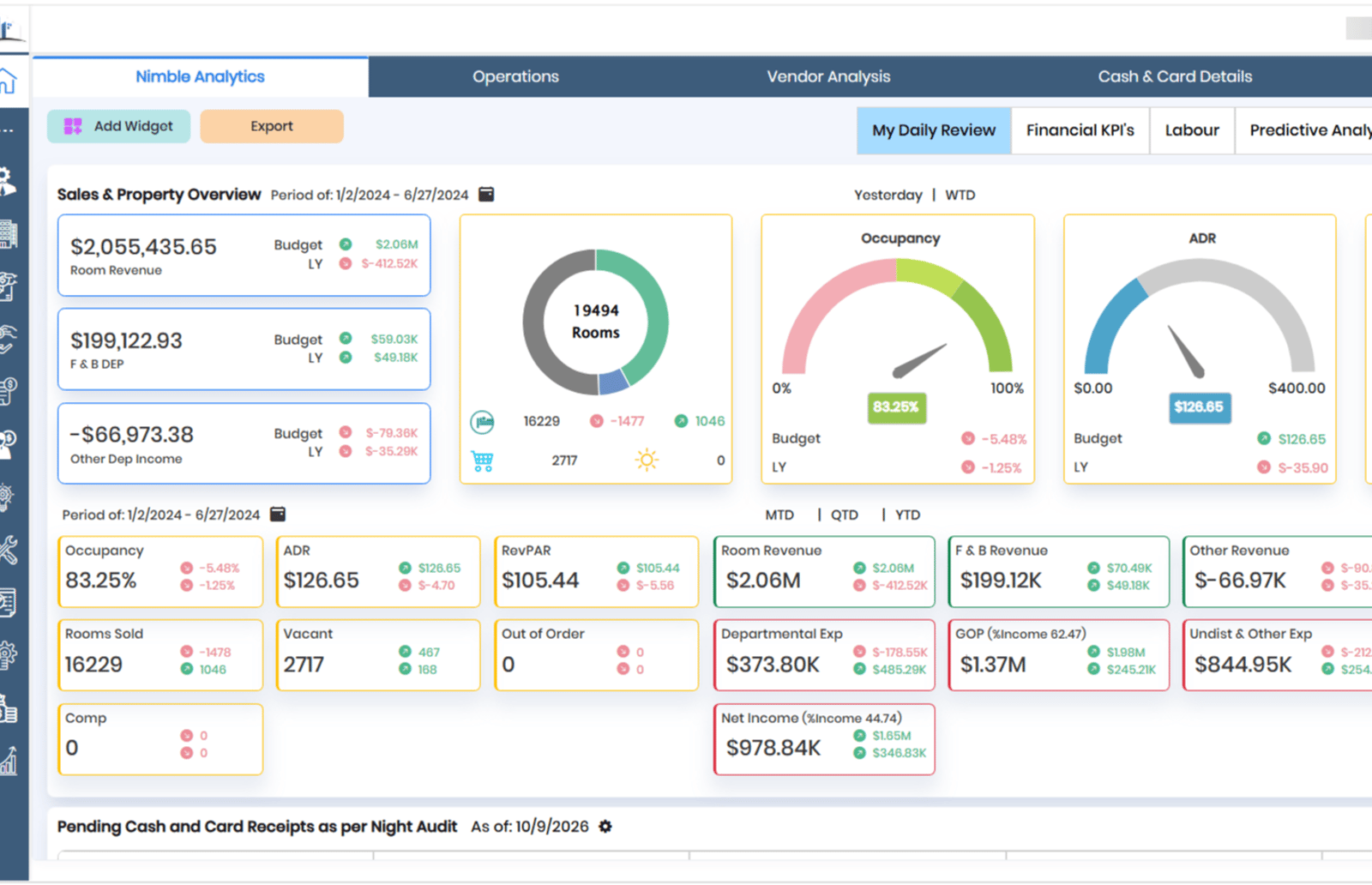Screen dimensions: 1372x885
Task: Go to the Vendor Analysis tab
Action: [828, 76]
